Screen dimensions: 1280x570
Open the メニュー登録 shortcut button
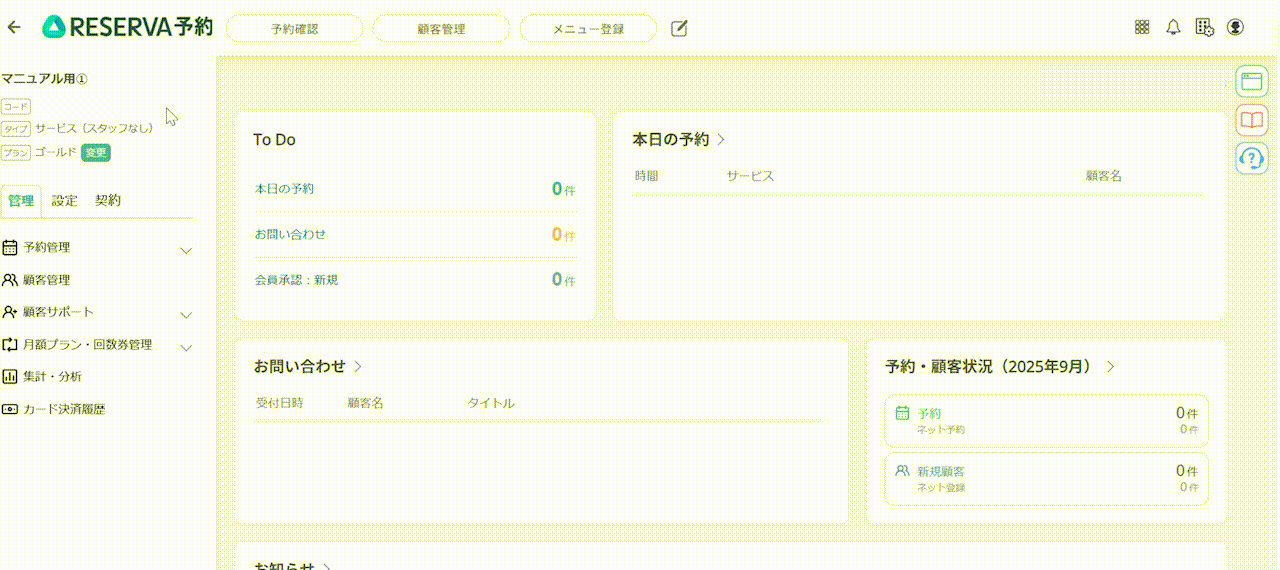[x=588, y=29]
